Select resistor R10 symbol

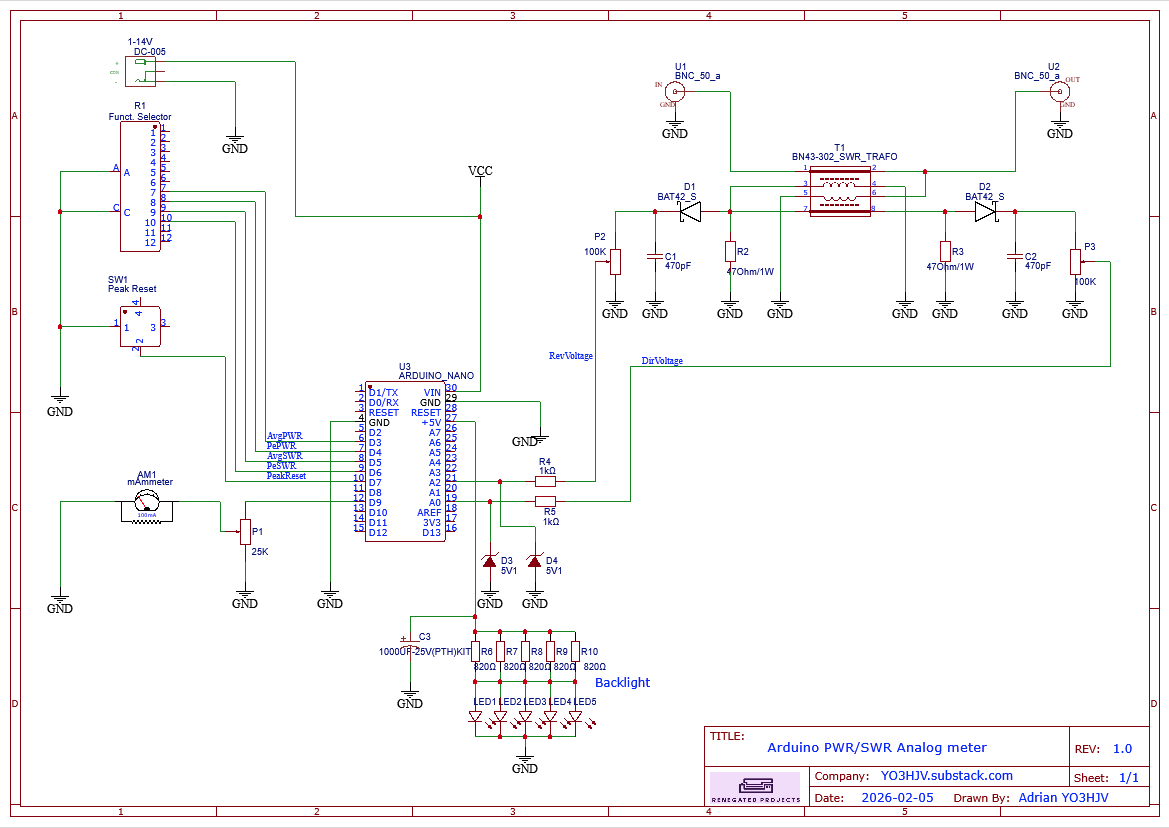coord(575,652)
